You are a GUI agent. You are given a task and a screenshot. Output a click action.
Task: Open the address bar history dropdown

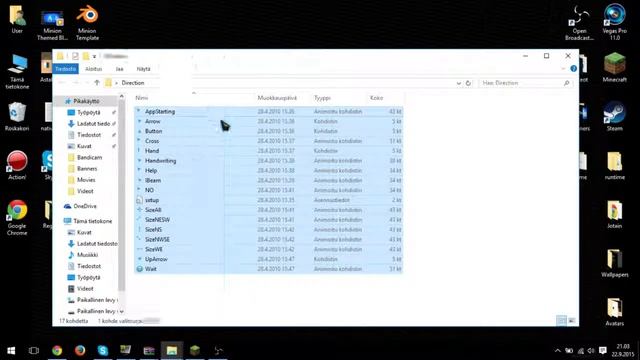click(459, 83)
